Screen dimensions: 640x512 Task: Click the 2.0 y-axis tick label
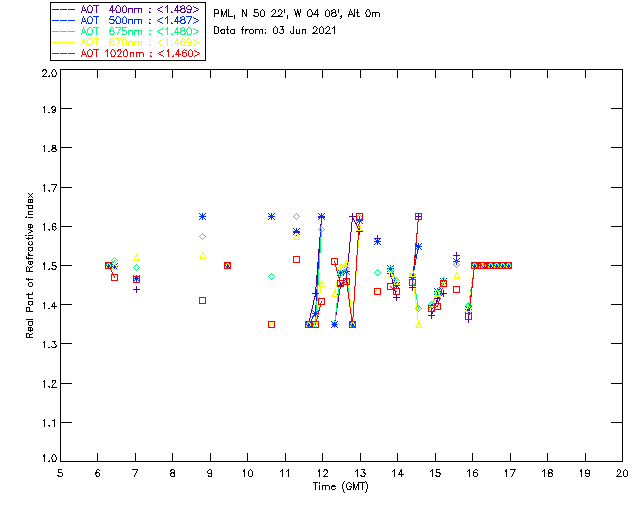pos(49,73)
